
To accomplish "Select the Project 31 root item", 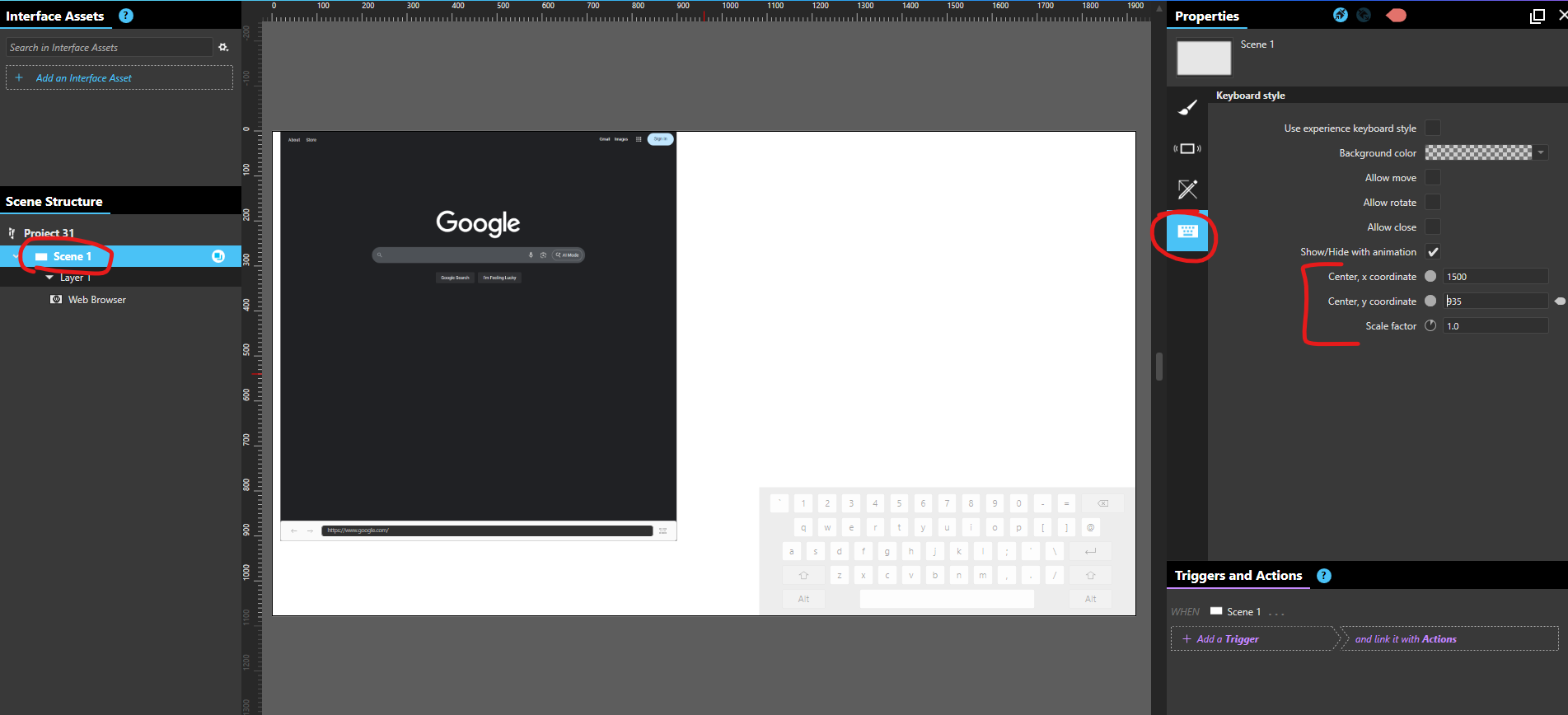I will (x=49, y=233).
